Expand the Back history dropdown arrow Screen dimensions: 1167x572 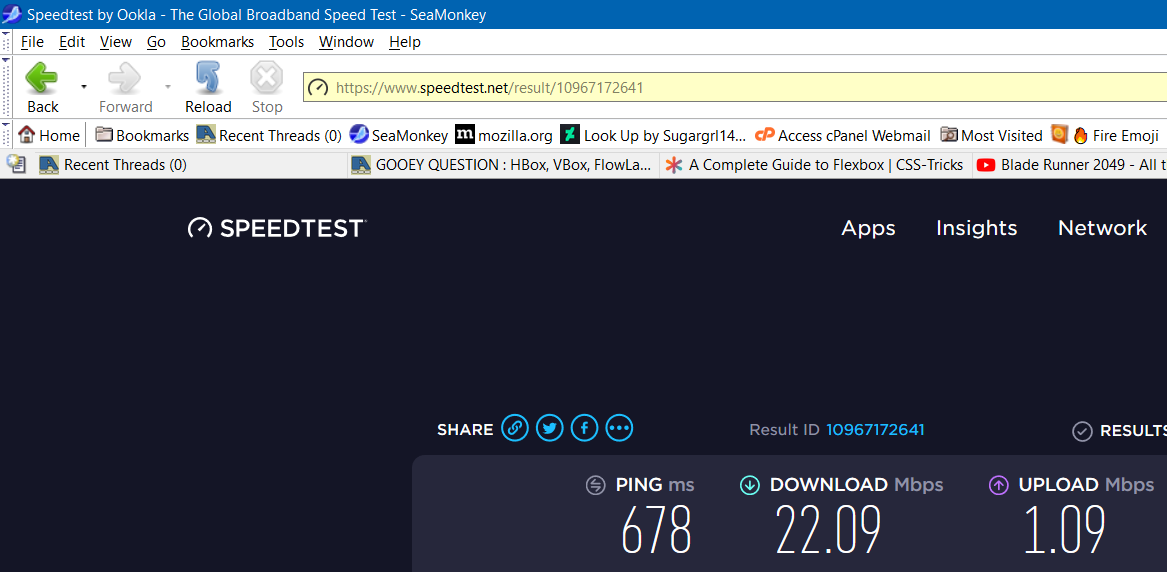(84, 87)
